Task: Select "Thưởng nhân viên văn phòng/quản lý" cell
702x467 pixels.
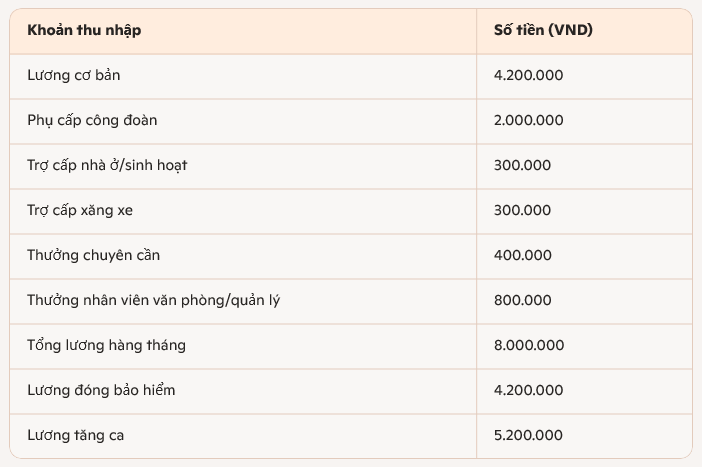Action: 153,300
